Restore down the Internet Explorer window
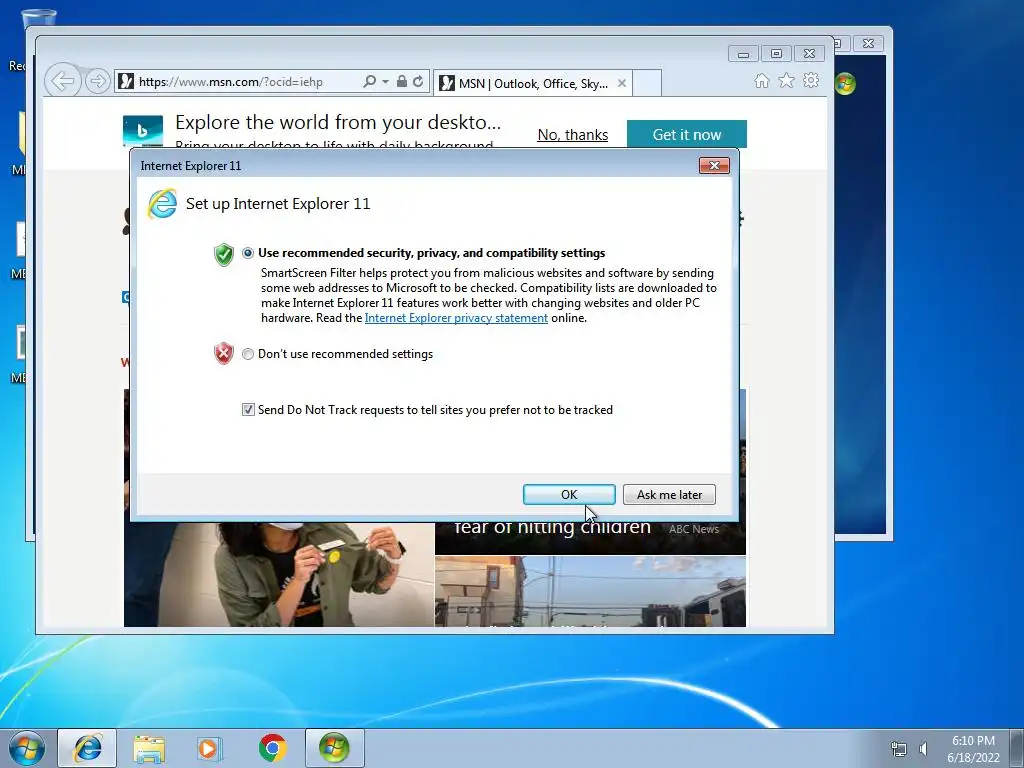The width and height of the screenshot is (1024, 768). [776, 54]
